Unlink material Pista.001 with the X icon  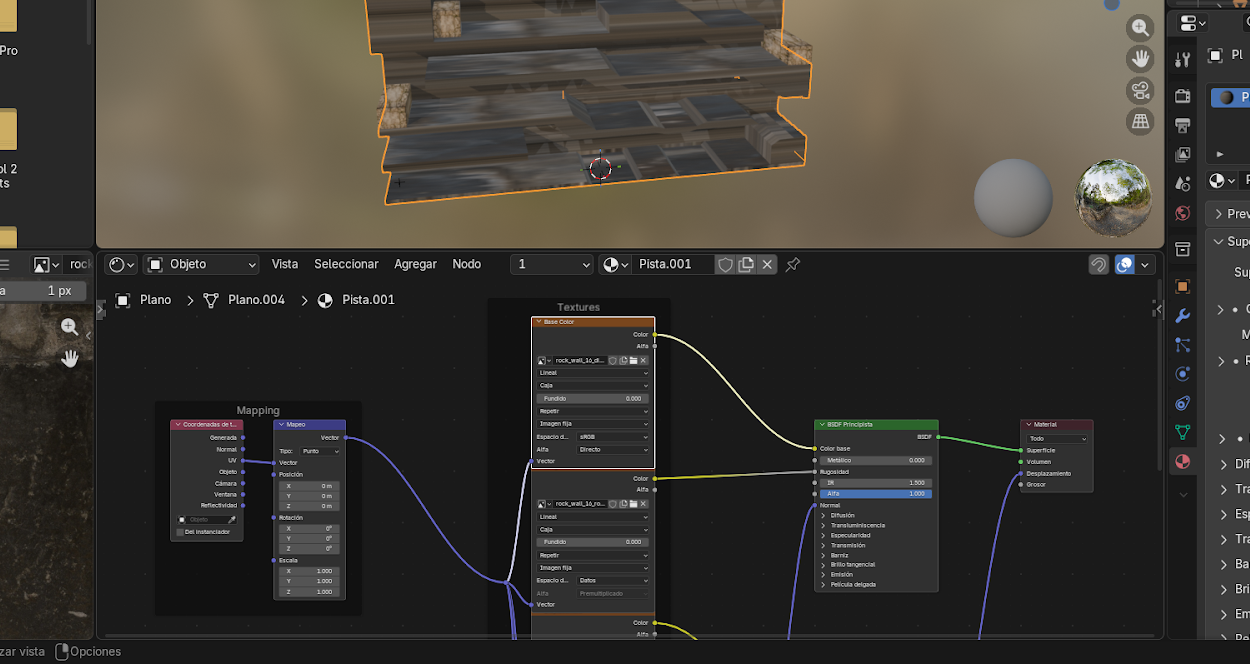coord(767,265)
